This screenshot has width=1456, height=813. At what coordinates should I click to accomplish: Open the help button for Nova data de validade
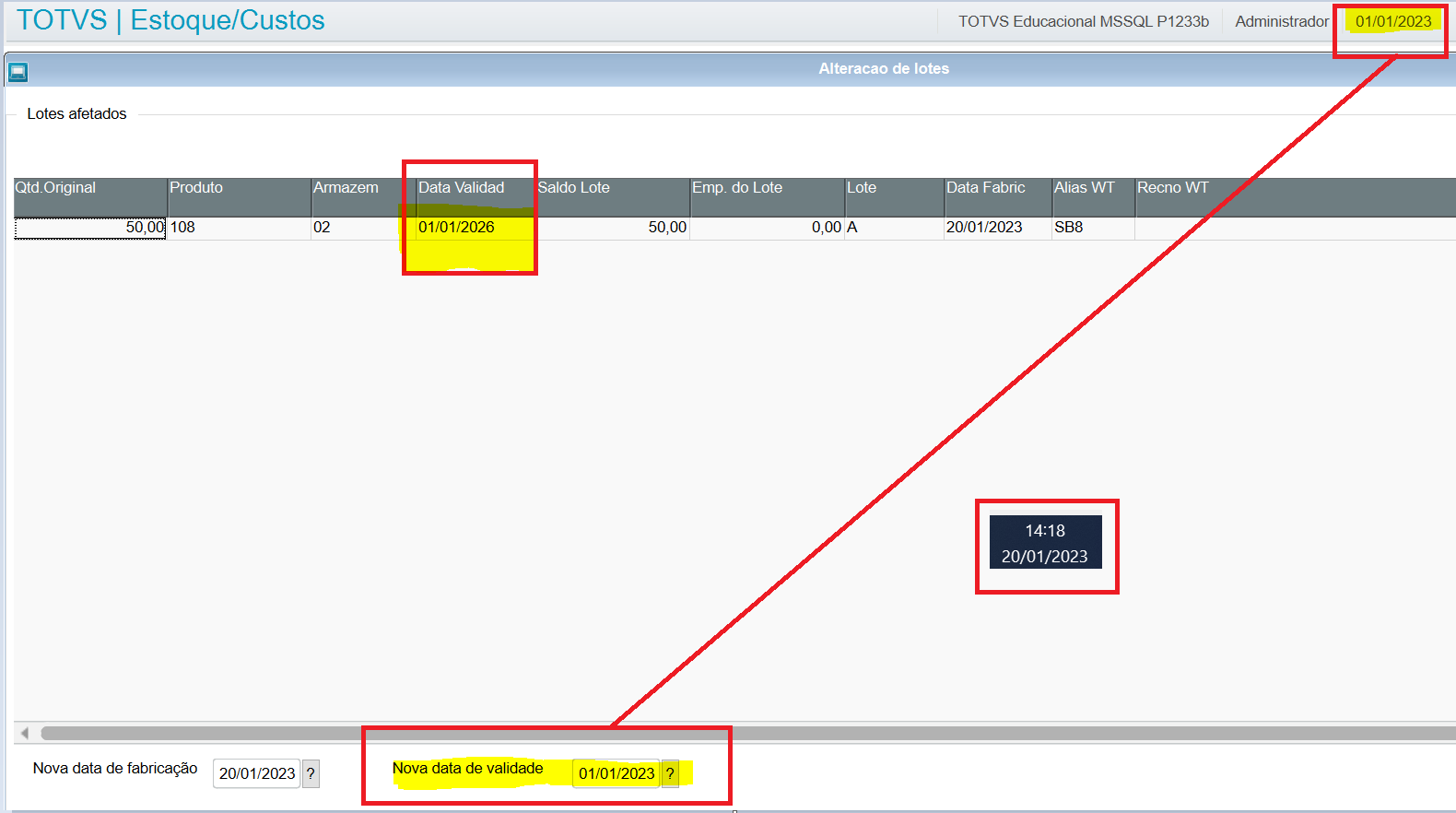click(x=670, y=773)
